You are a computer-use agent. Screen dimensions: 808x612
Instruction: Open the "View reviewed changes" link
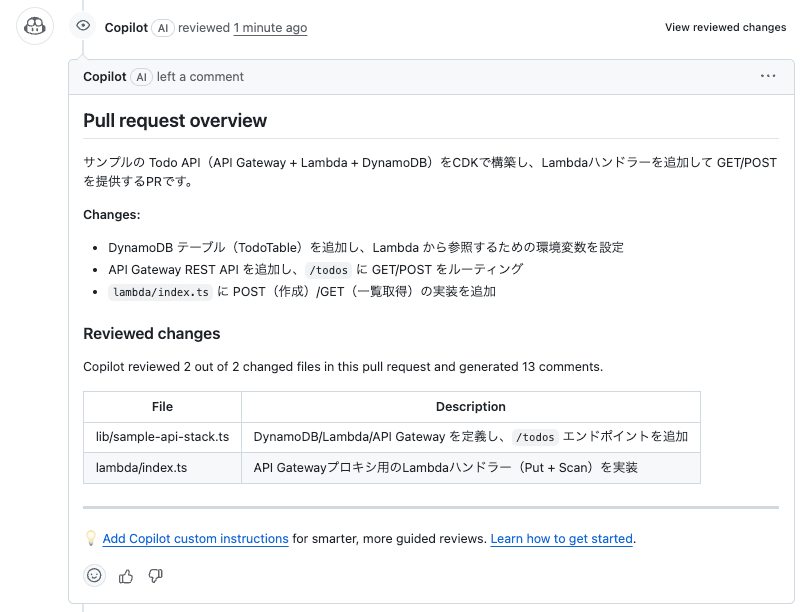[x=725, y=28]
